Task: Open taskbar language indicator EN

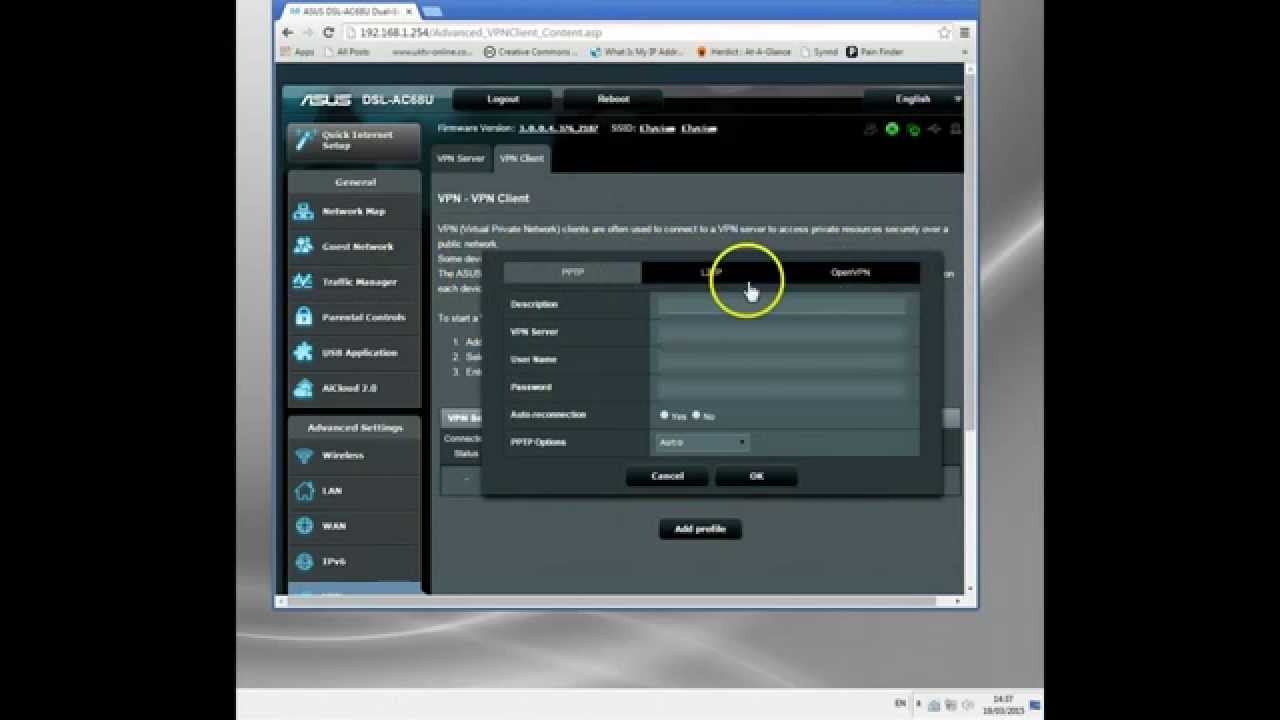Action: (900, 704)
